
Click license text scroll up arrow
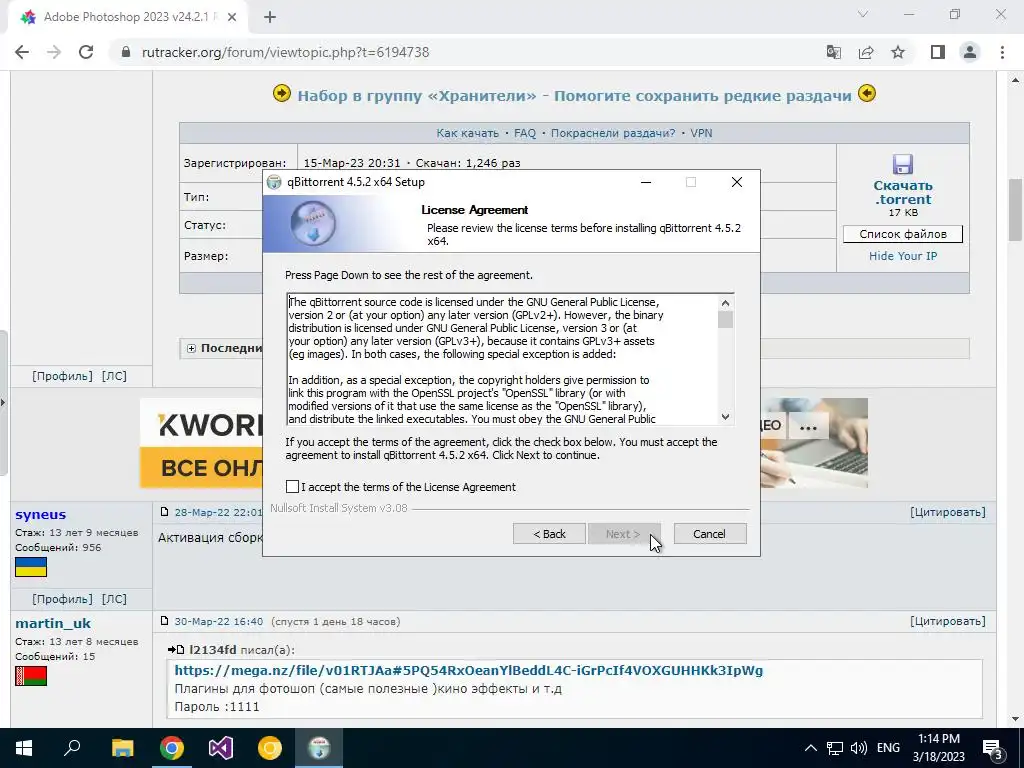pos(725,303)
